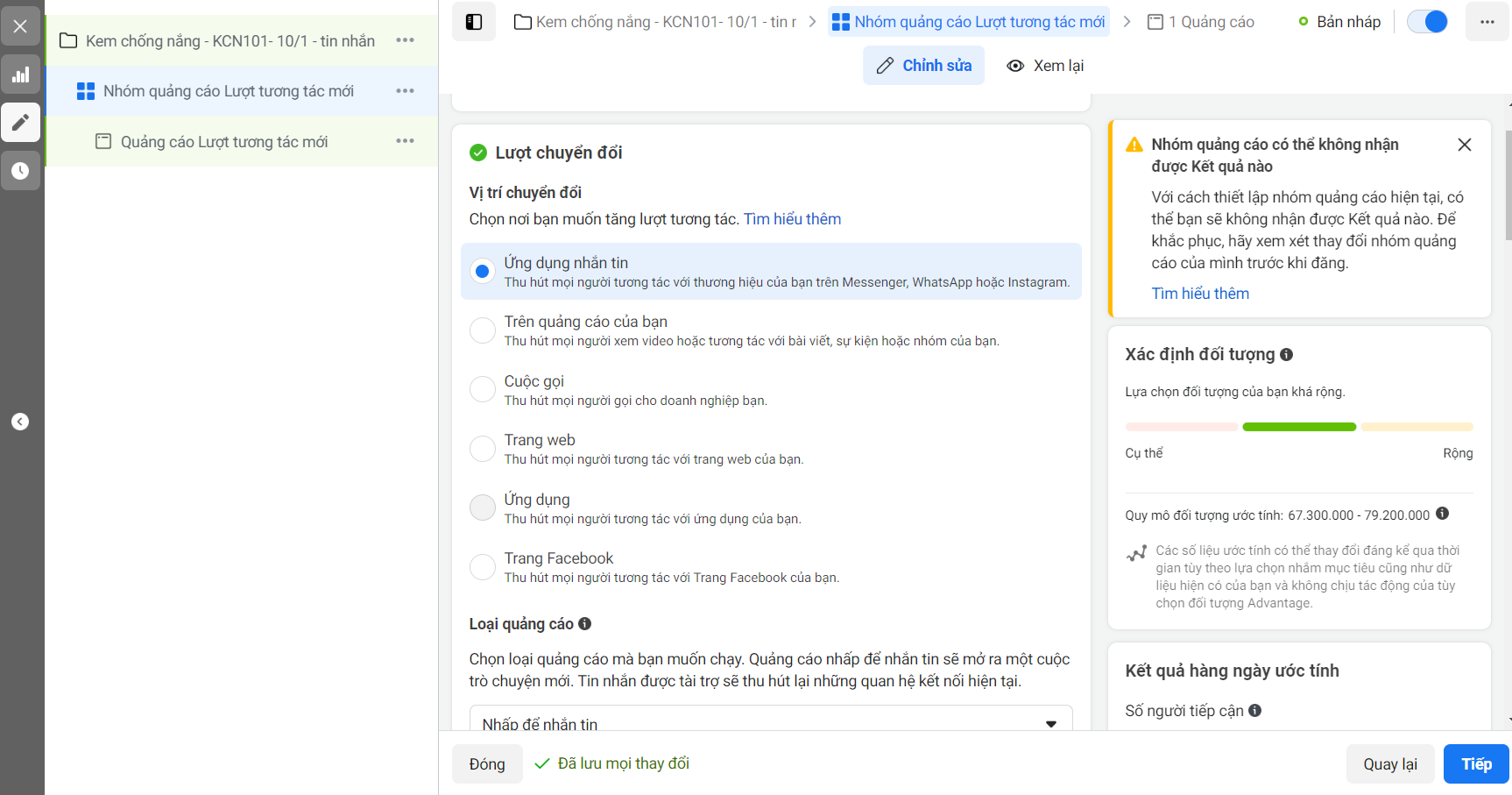Select Trên quảng cáo của bạn radio option
Screen dimensions: 1512x795
click(483, 330)
